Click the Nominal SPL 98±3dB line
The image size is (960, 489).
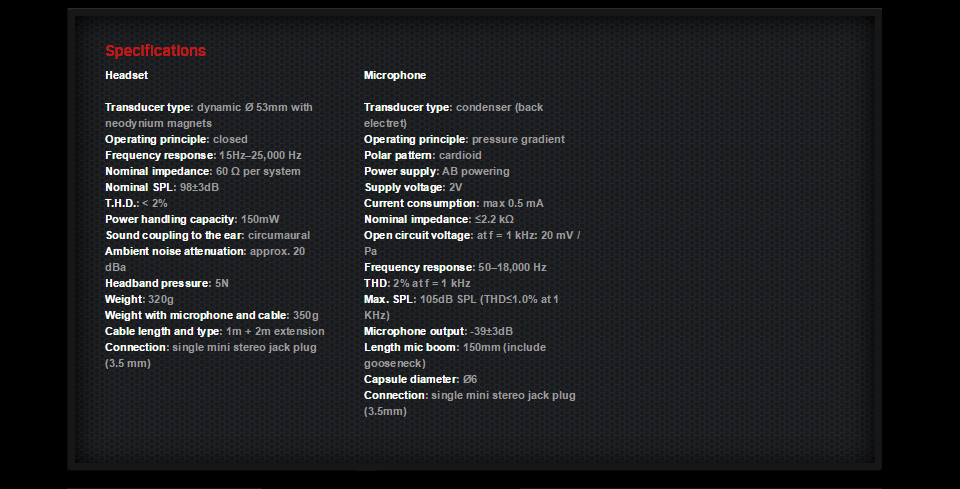tap(162, 187)
